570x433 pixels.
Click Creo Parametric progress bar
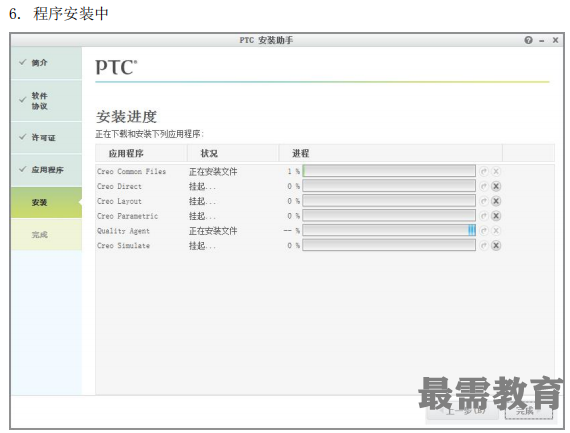click(389, 216)
